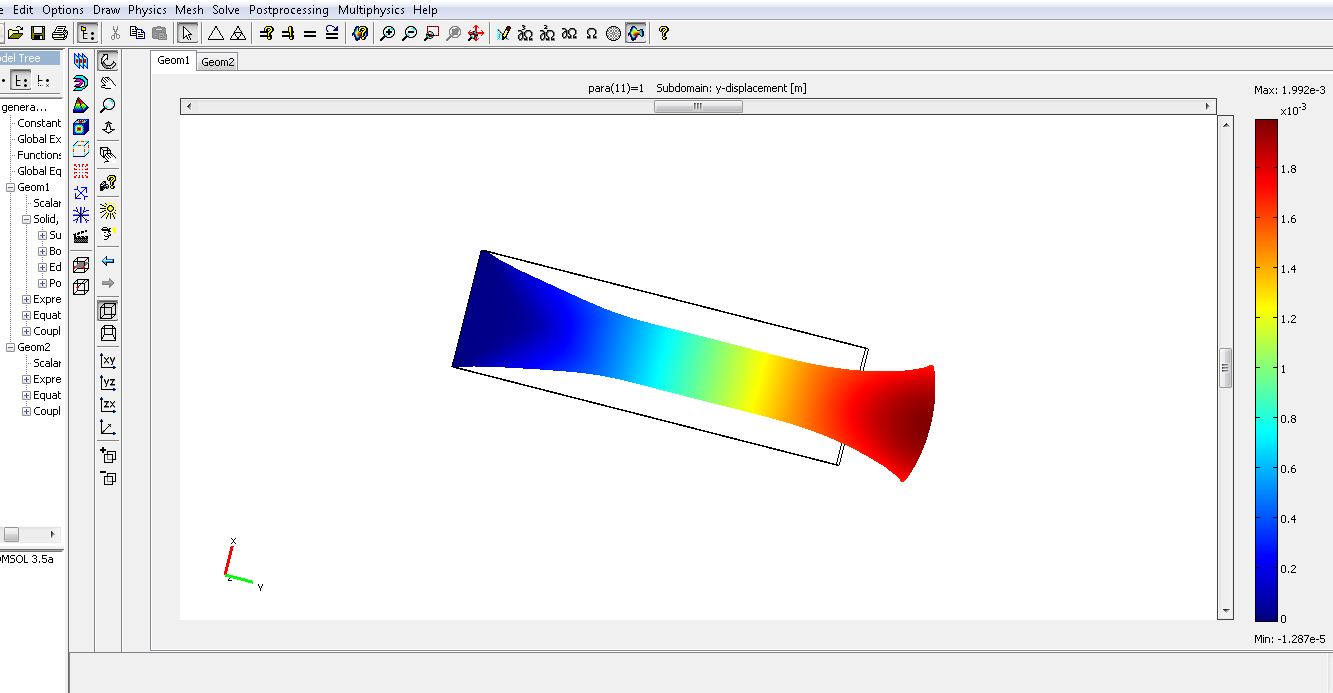Click the Restart solver icon
The width and height of the screenshot is (1333, 693).
(332, 33)
